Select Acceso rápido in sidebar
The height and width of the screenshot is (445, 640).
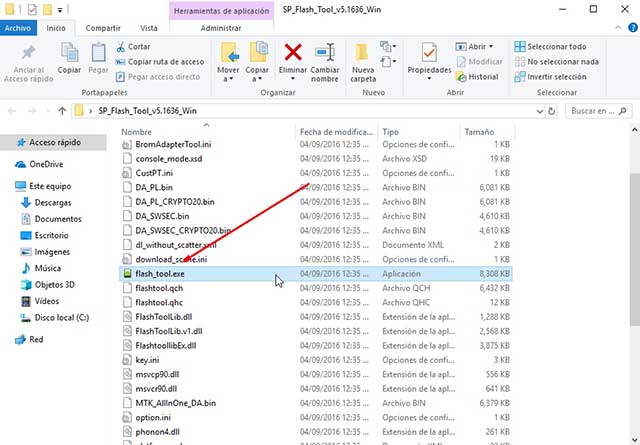[54, 142]
